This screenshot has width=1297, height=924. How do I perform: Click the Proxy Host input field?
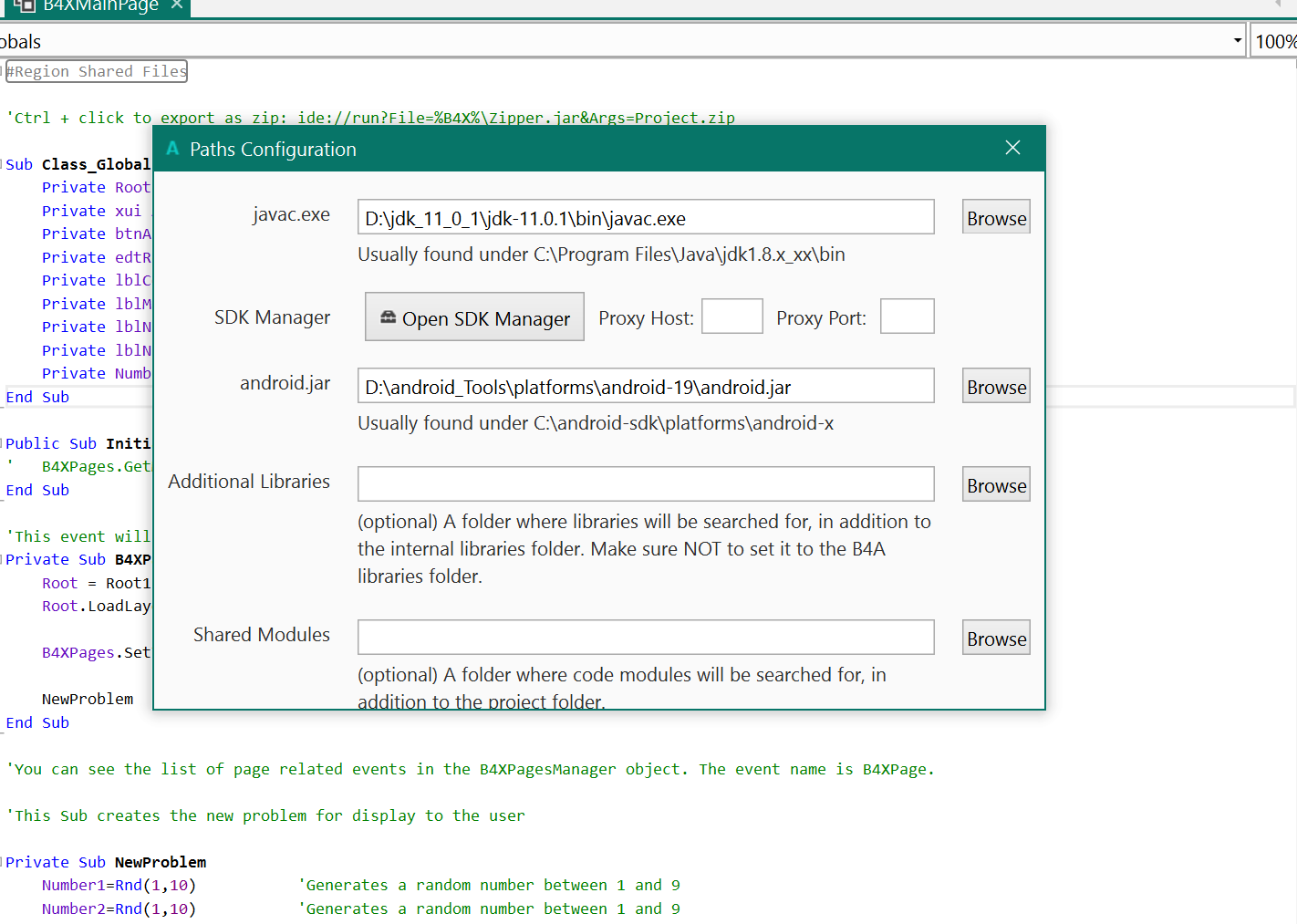coord(732,317)
